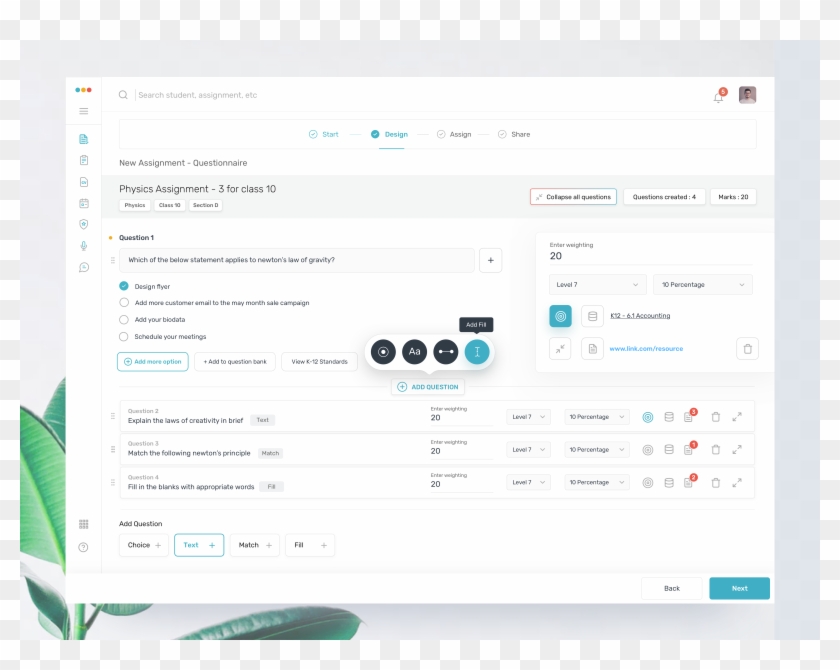Image resolution: width=840 pixels, height=670 pixels.
Task: Select the 'Add your biodata' option
Action: pos(124,320)
